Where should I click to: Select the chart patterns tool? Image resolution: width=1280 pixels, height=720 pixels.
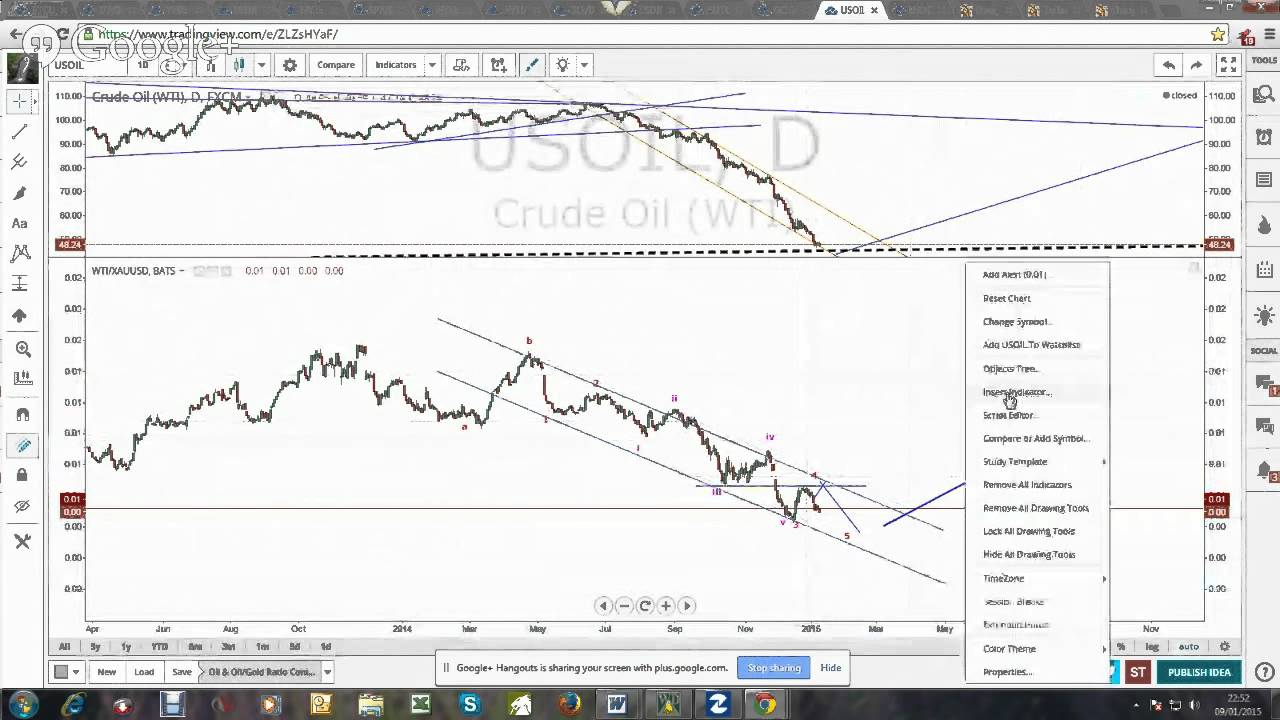[20, 254]
